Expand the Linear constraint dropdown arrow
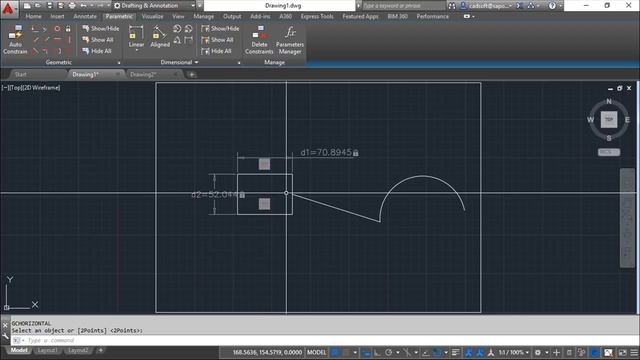 136,50
